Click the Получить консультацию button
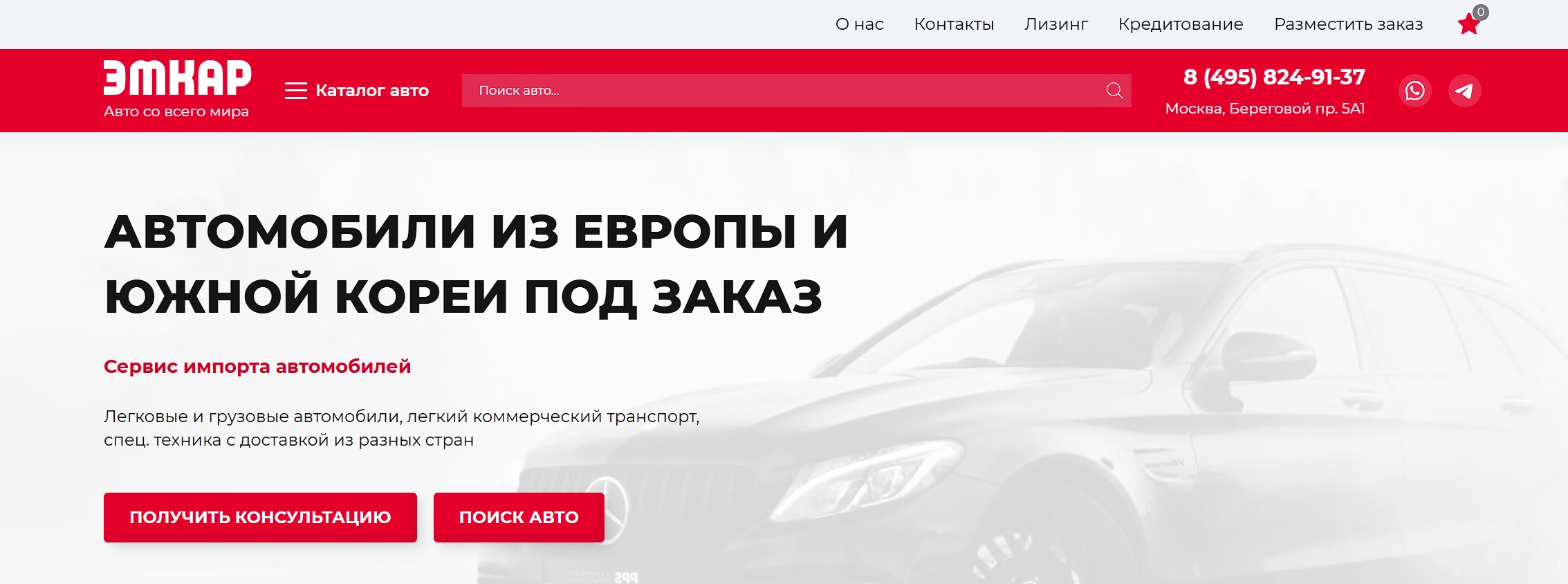 click(260, 517)
